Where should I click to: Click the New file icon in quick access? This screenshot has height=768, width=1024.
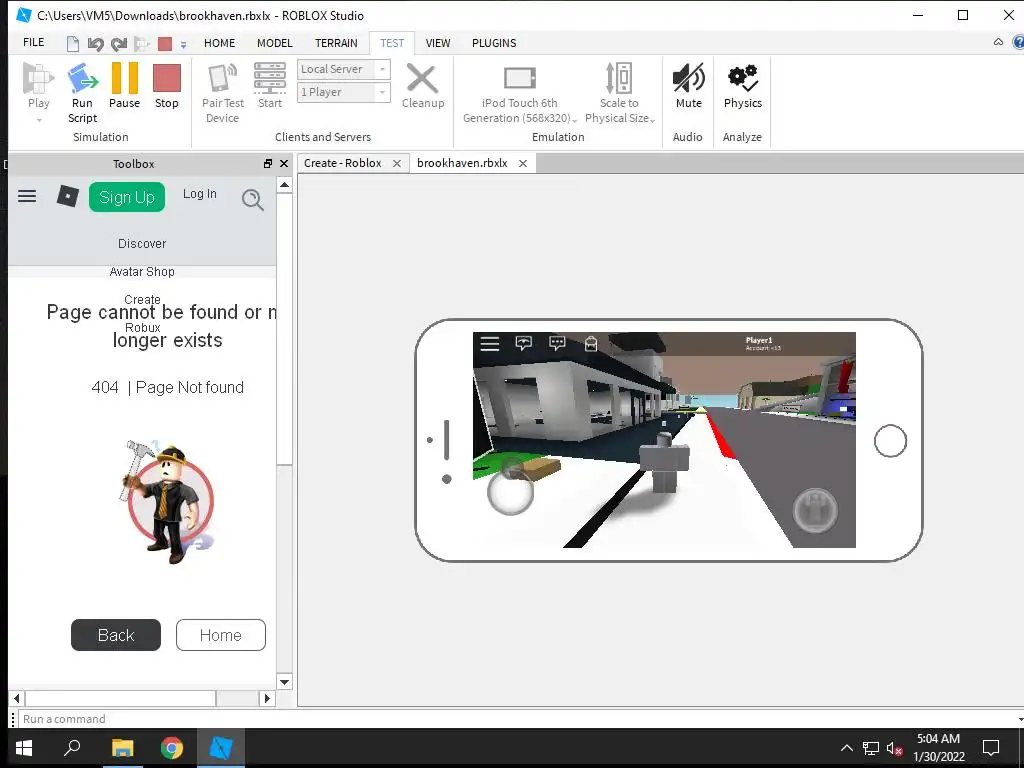point(72,44)
